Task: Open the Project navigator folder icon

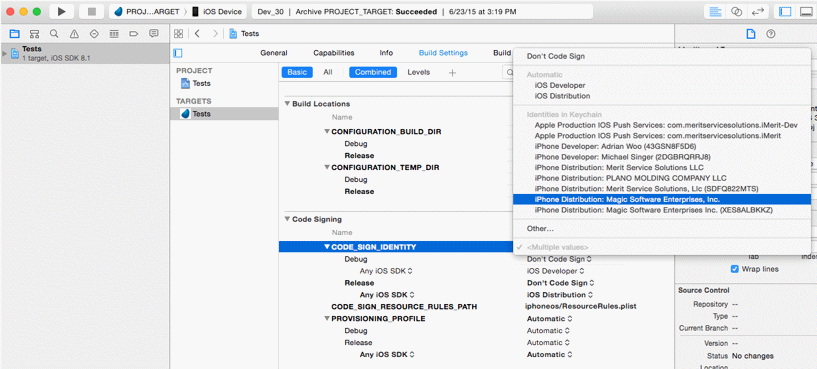Action: click(15, 34)
